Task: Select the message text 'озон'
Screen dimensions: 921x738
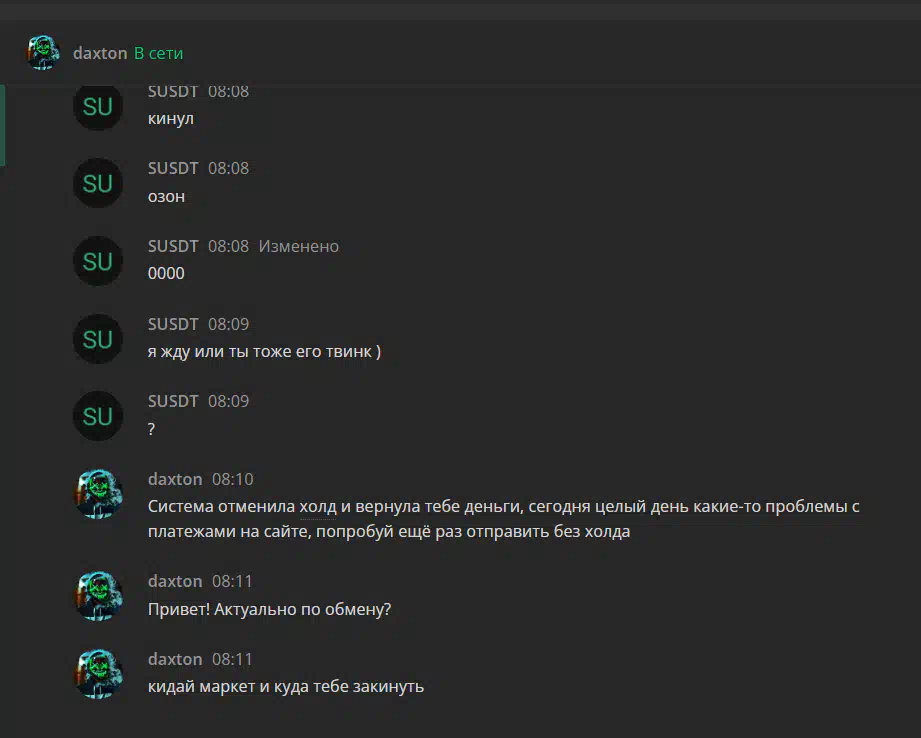Action: [x=166, y=196]
